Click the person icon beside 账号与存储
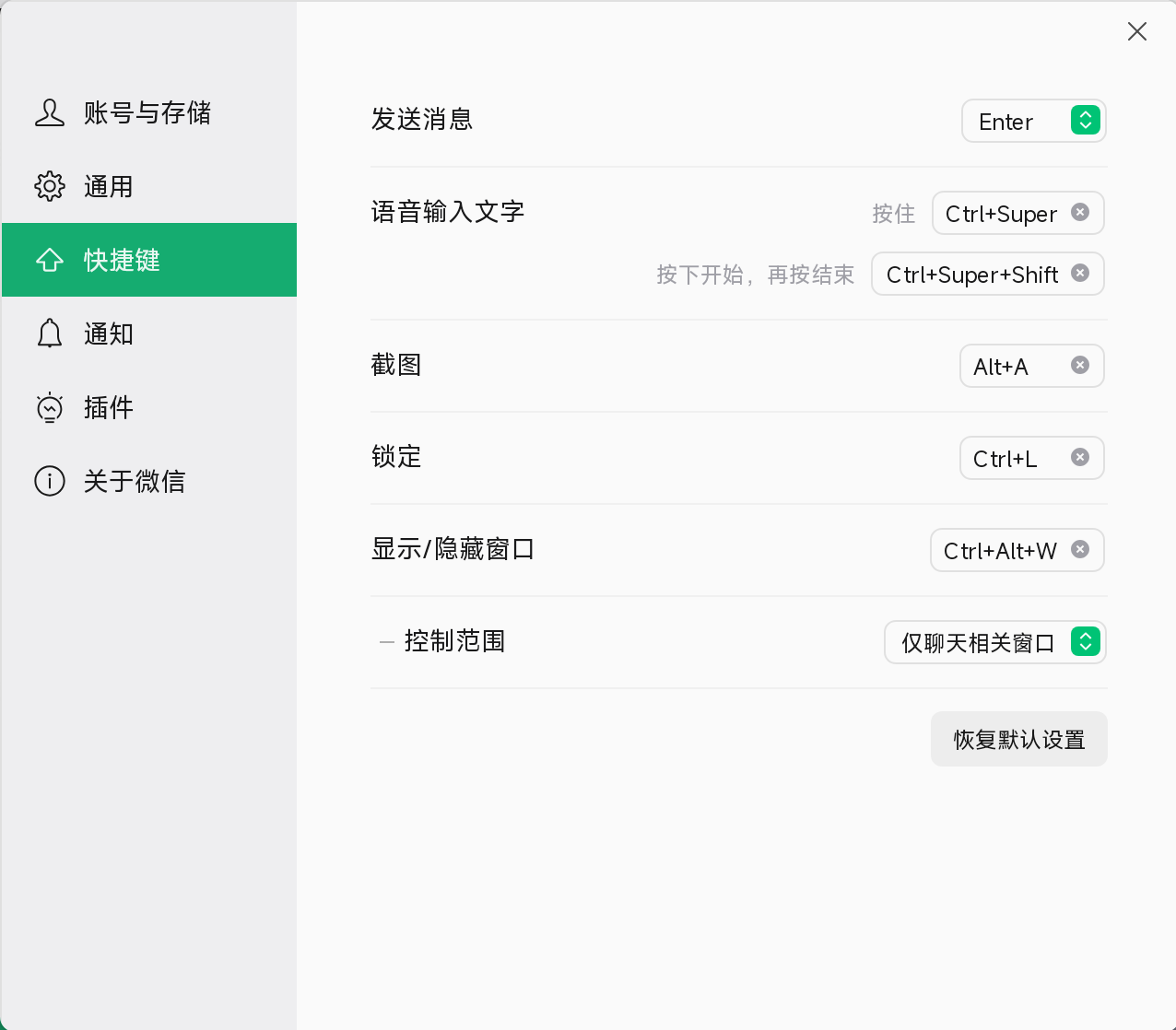Screen dimensions: 1176x1030 pos(50,112)
